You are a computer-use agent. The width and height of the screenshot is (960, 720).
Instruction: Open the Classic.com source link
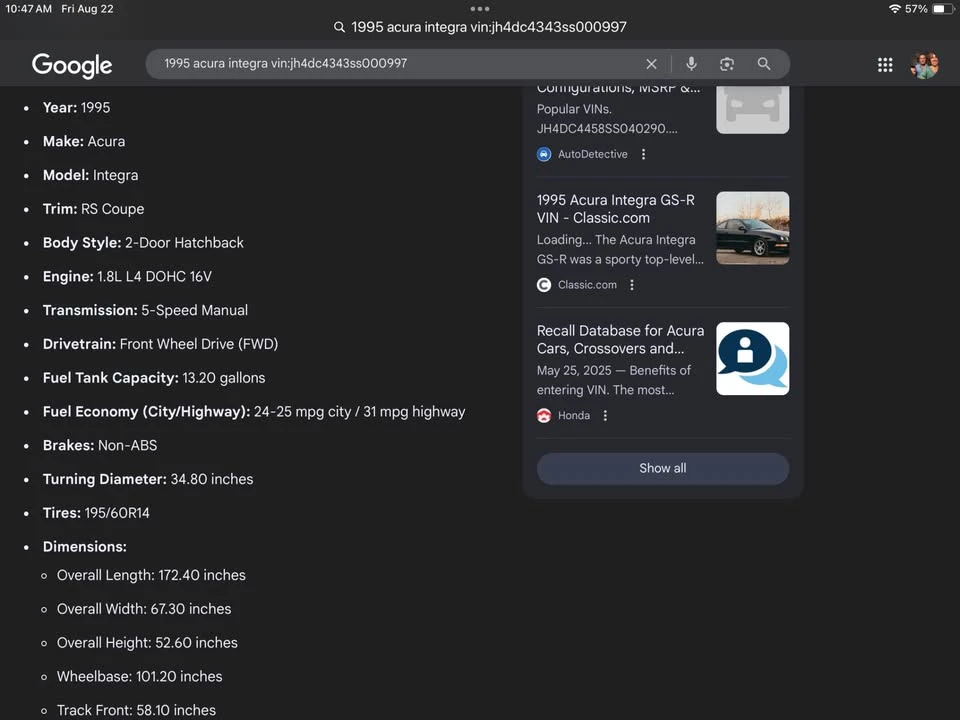[587, 285]
